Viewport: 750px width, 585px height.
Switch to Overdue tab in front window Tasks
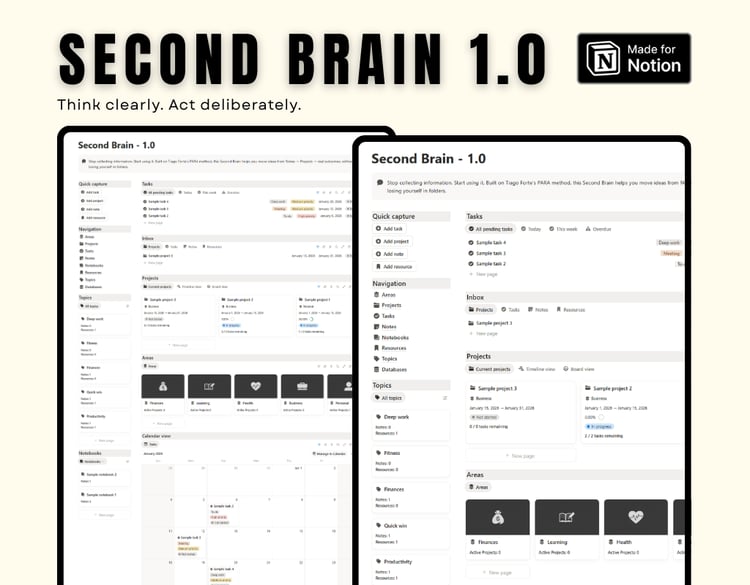coord(598,229)
